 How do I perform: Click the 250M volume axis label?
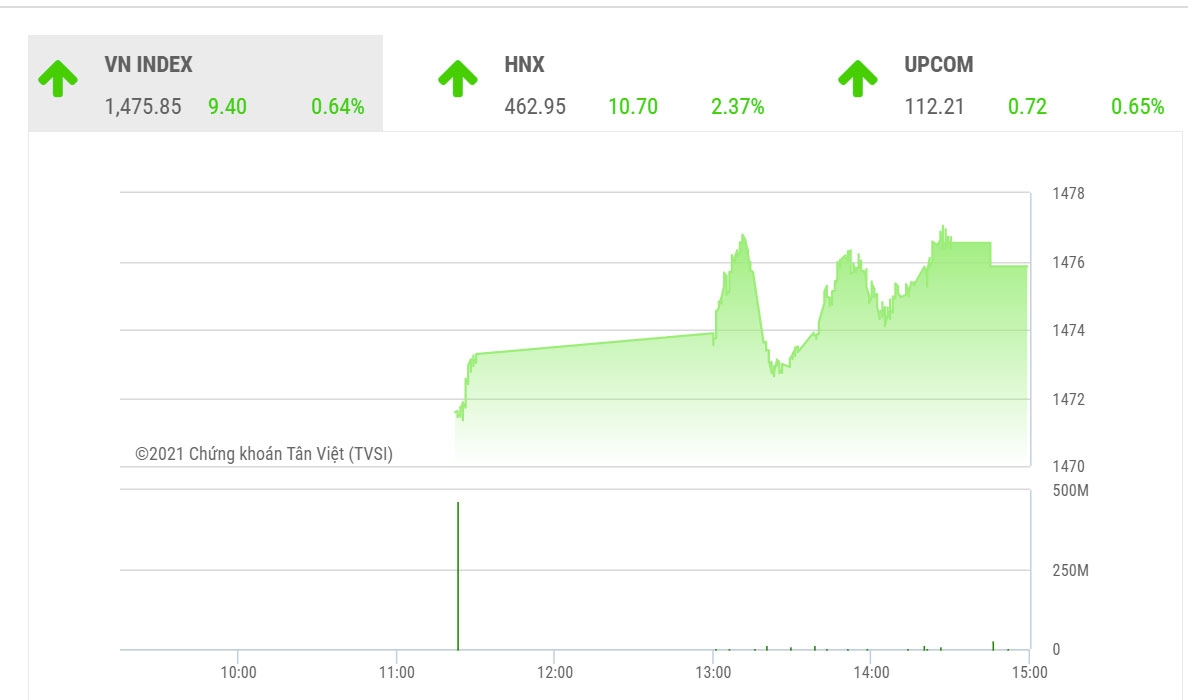tap(1071, 570)
